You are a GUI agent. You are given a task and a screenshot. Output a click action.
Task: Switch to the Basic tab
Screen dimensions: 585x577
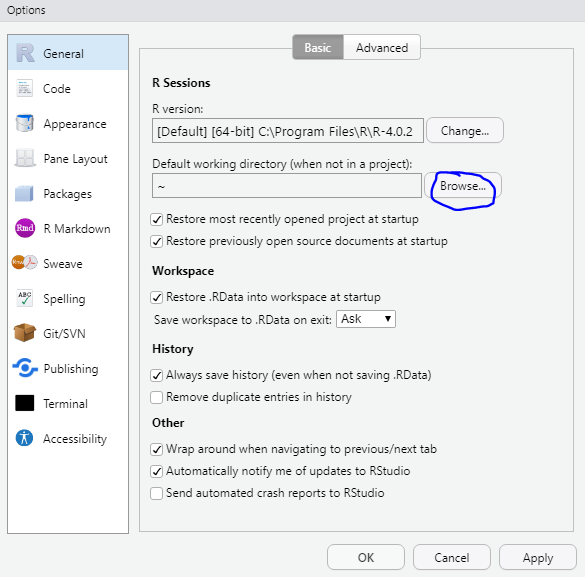coord(317,47)
